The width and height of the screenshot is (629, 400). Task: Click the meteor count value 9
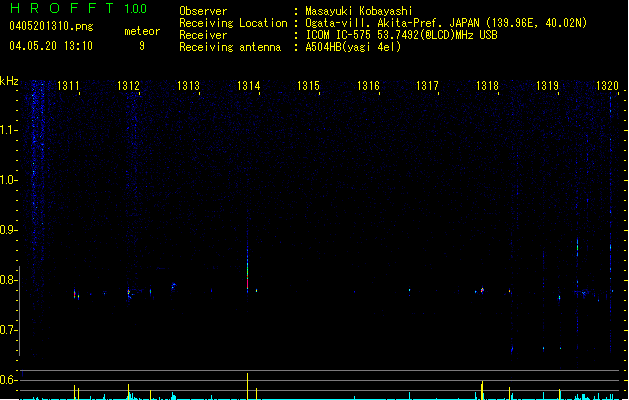click(142, 46)
